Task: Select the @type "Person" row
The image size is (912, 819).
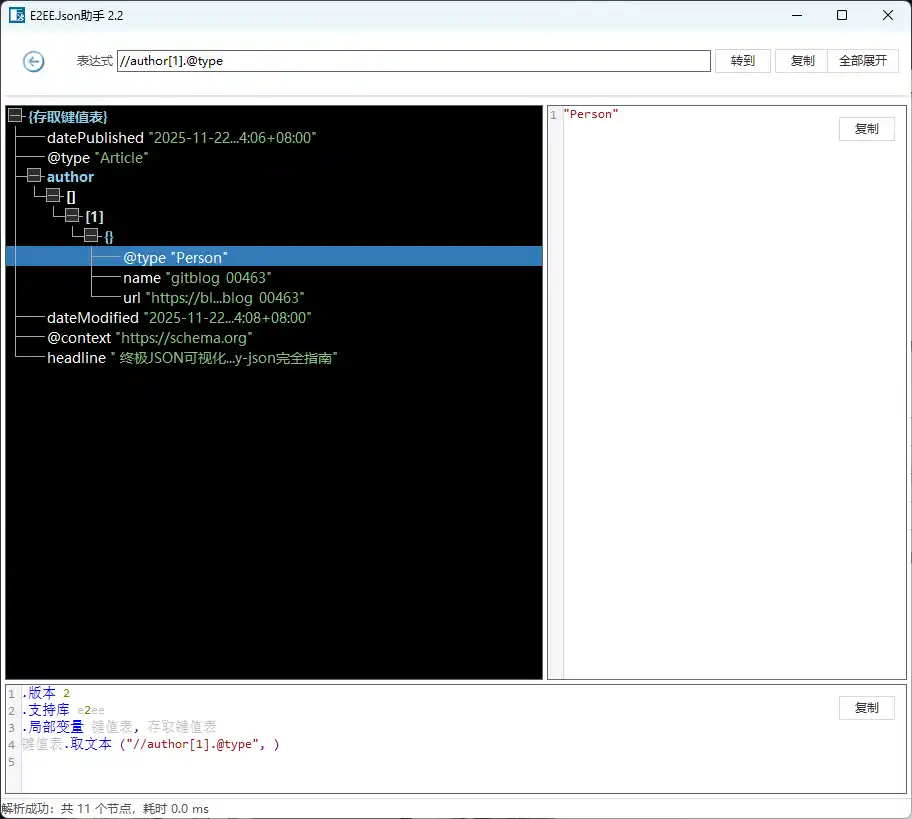Action: click(274, 257)
